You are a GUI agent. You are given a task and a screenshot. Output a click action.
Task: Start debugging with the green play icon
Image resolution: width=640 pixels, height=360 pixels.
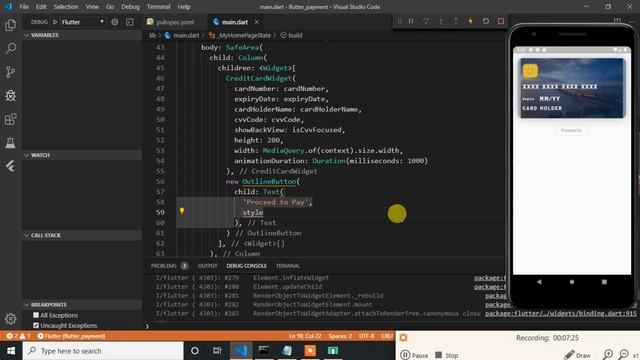click(x=55, y=22)
